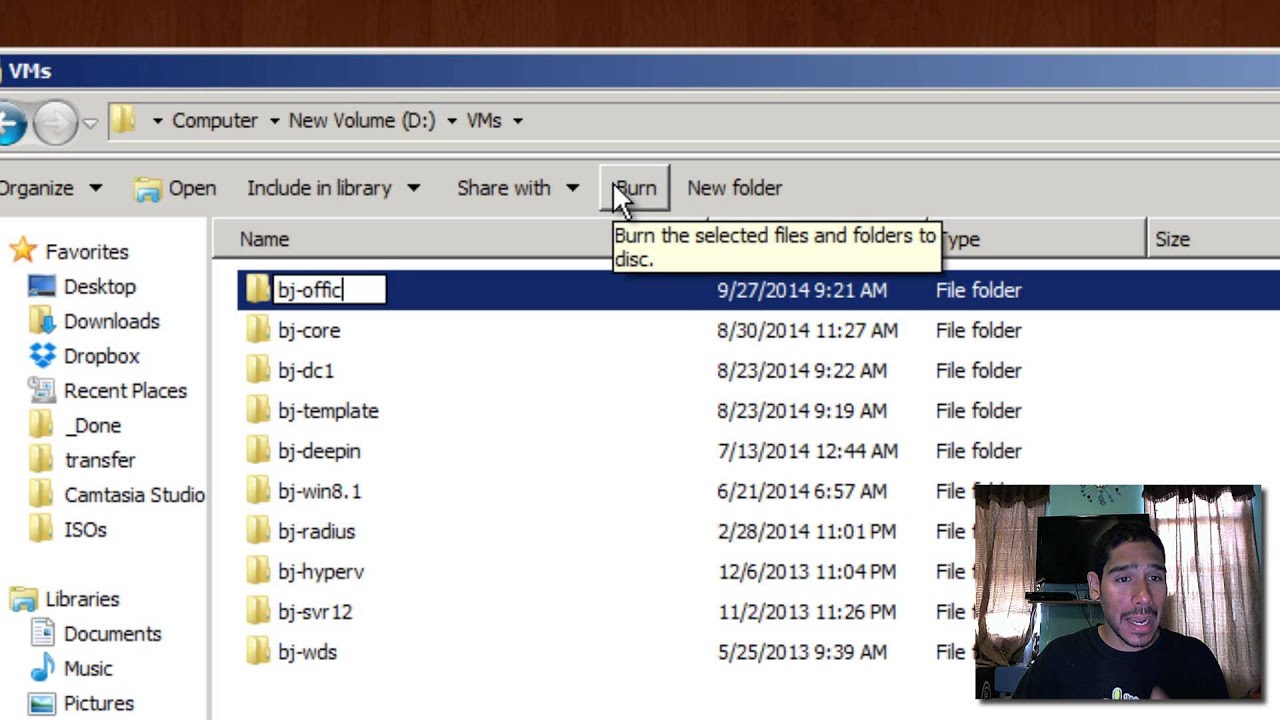Expand the dropdown arrow before Computer
This screenshot has width=1280, height=720.
[x=157, y=121]
